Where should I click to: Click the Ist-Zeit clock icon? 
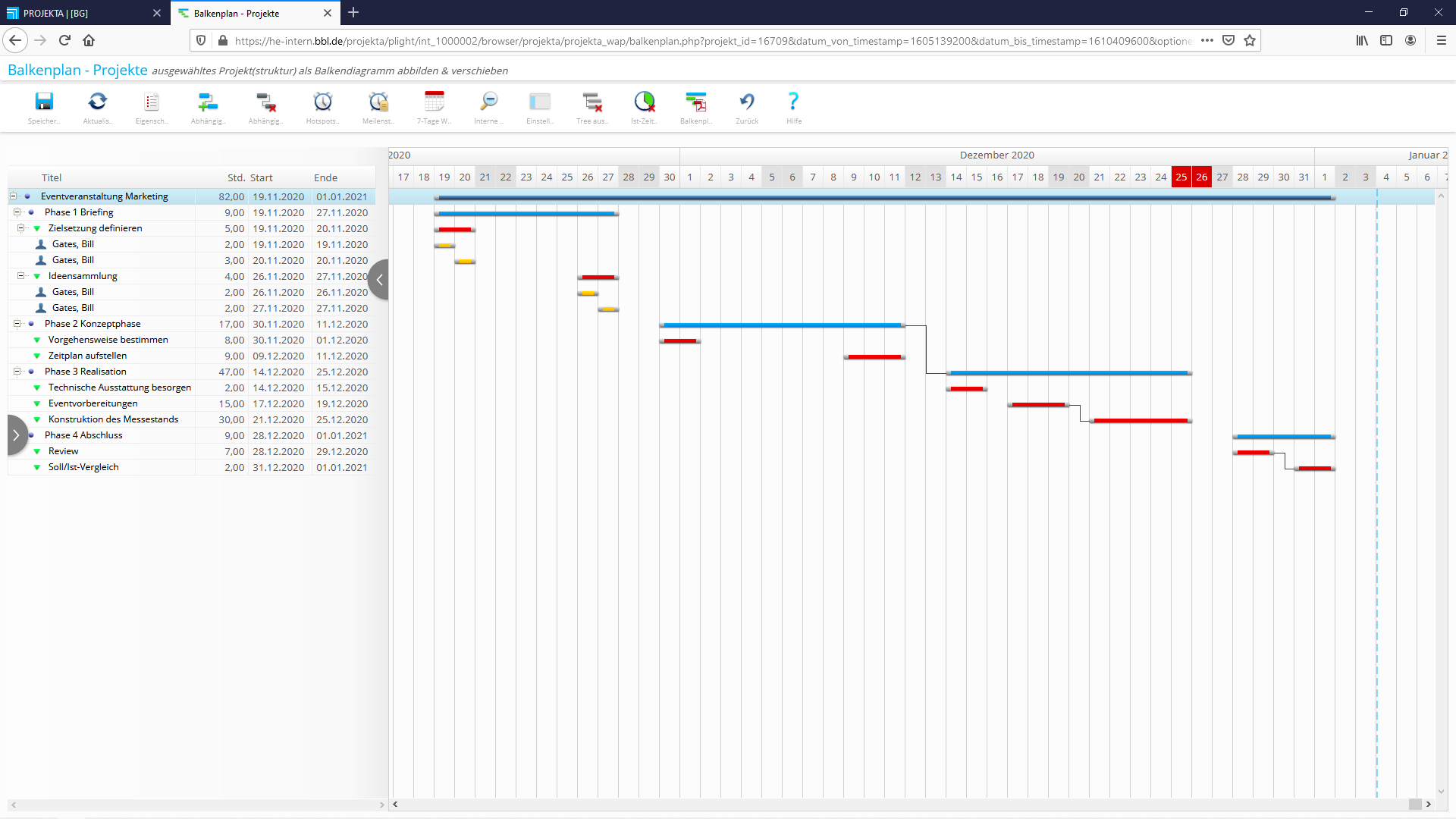pos(644,102)
